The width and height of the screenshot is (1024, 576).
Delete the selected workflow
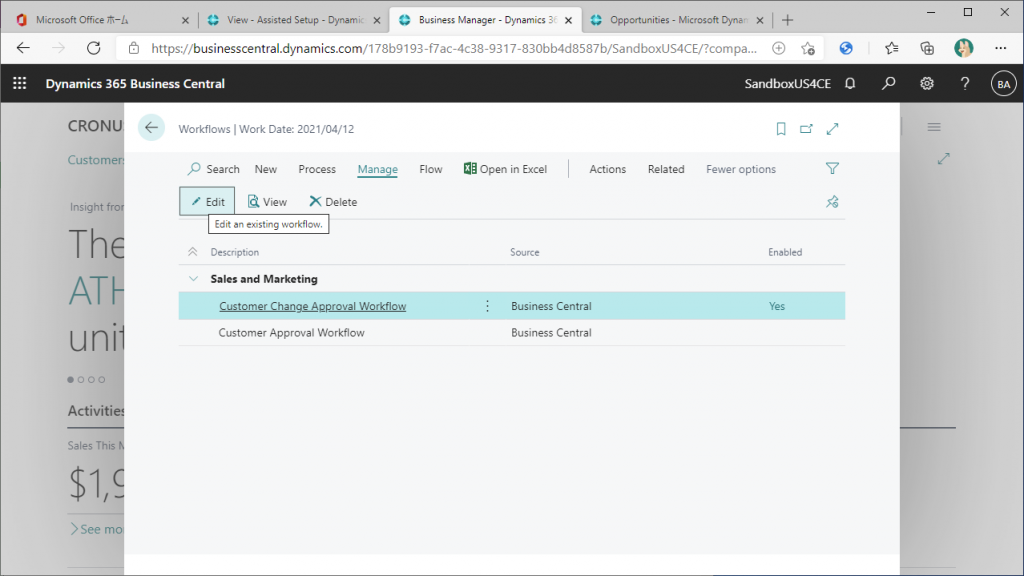coord(333,202)
